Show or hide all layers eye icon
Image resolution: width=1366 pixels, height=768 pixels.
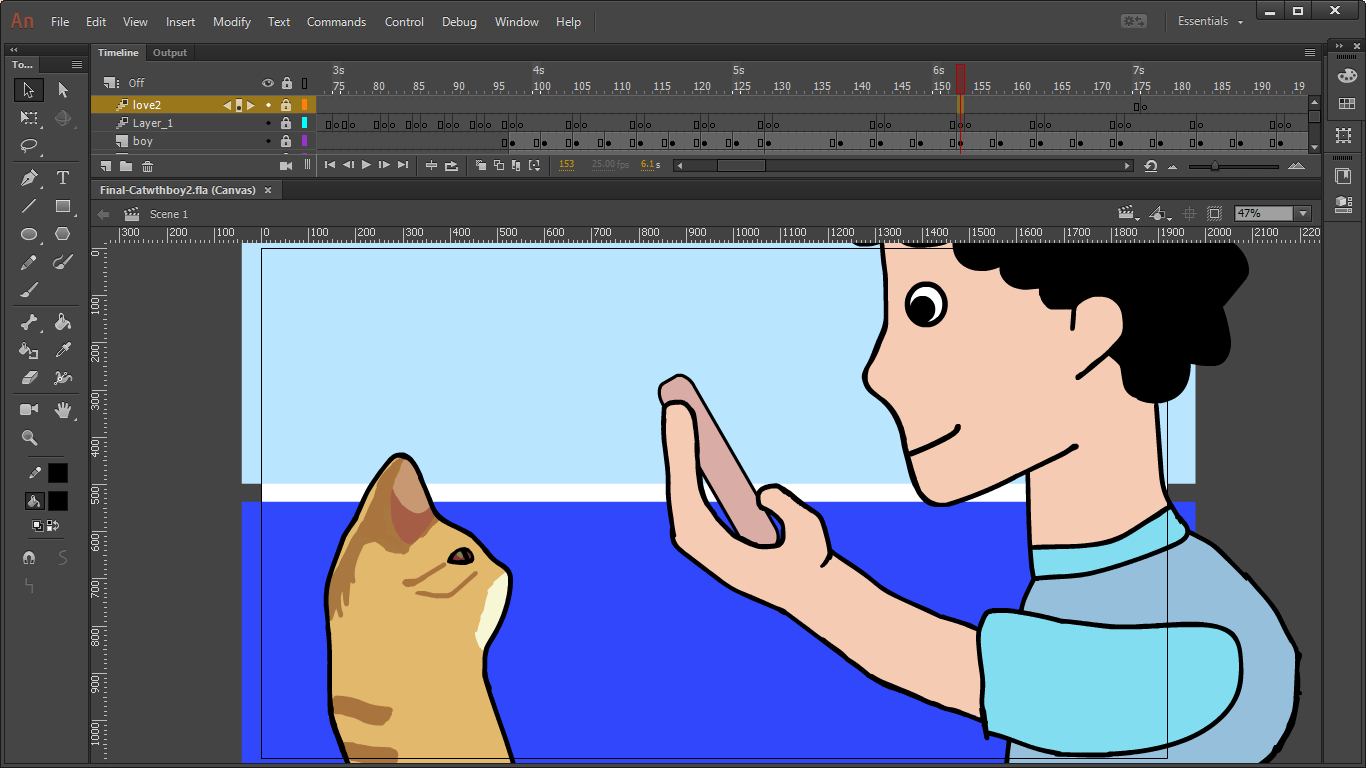click(x=268, y=83)
